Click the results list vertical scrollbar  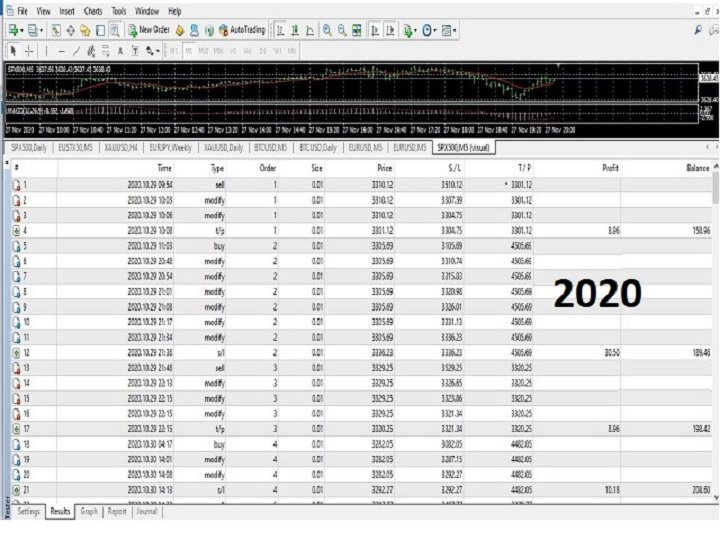714,300
